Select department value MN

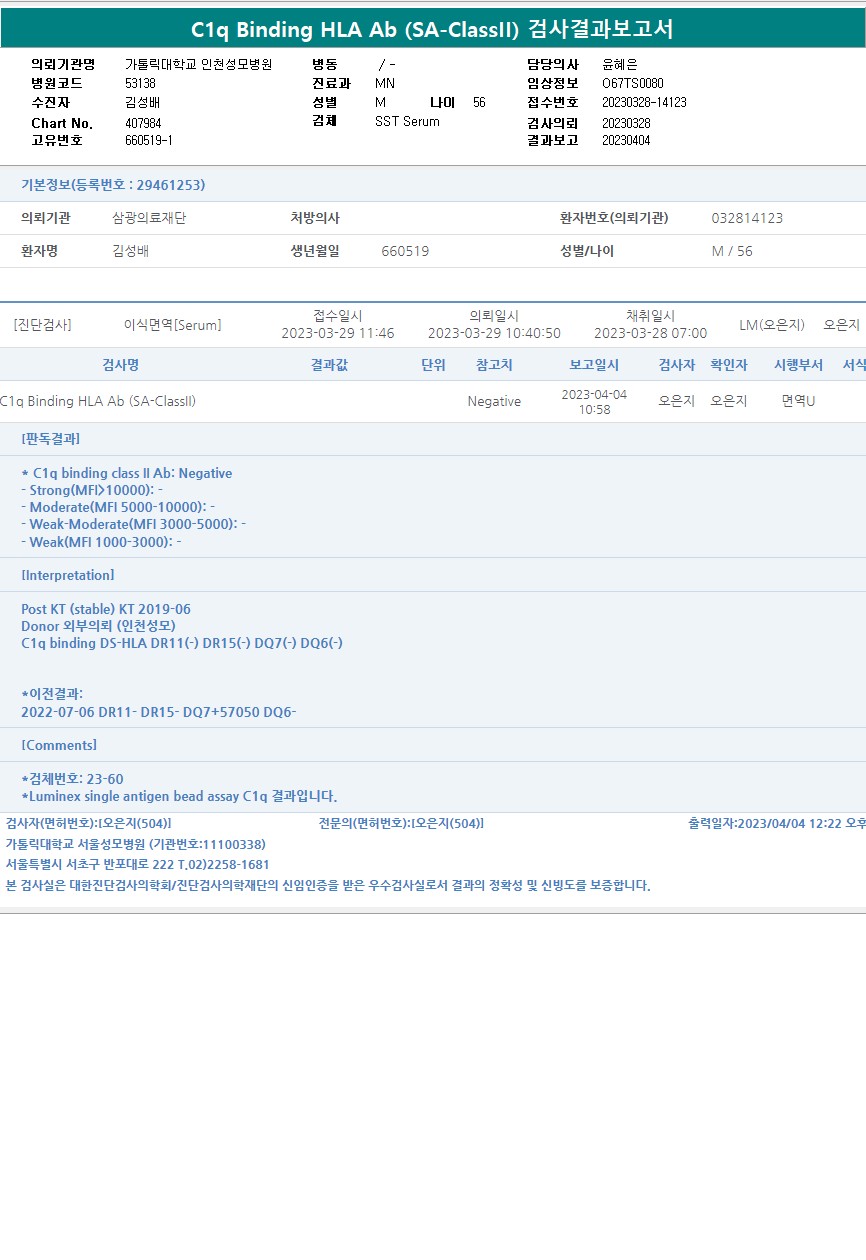coord(384,83)
